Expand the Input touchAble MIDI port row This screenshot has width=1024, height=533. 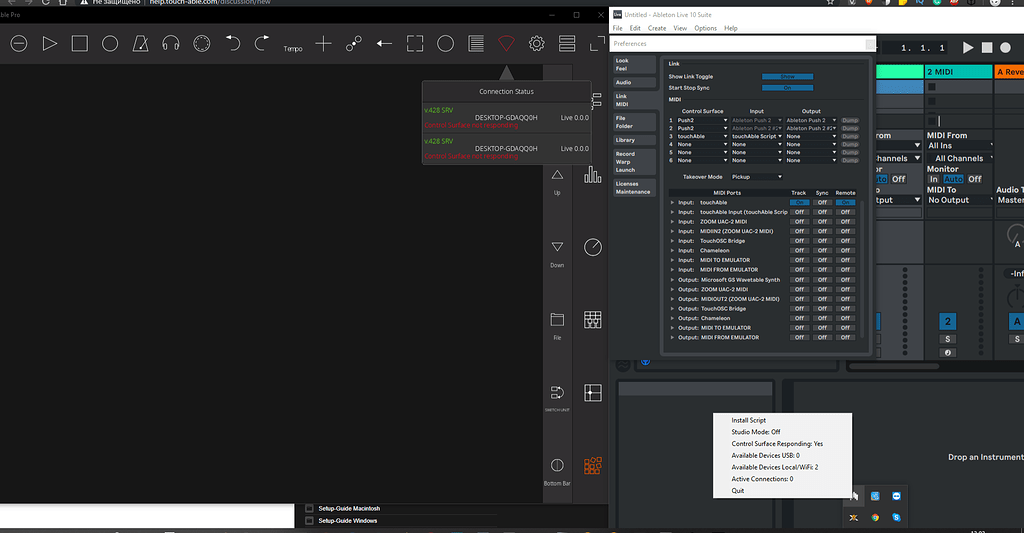672,202
